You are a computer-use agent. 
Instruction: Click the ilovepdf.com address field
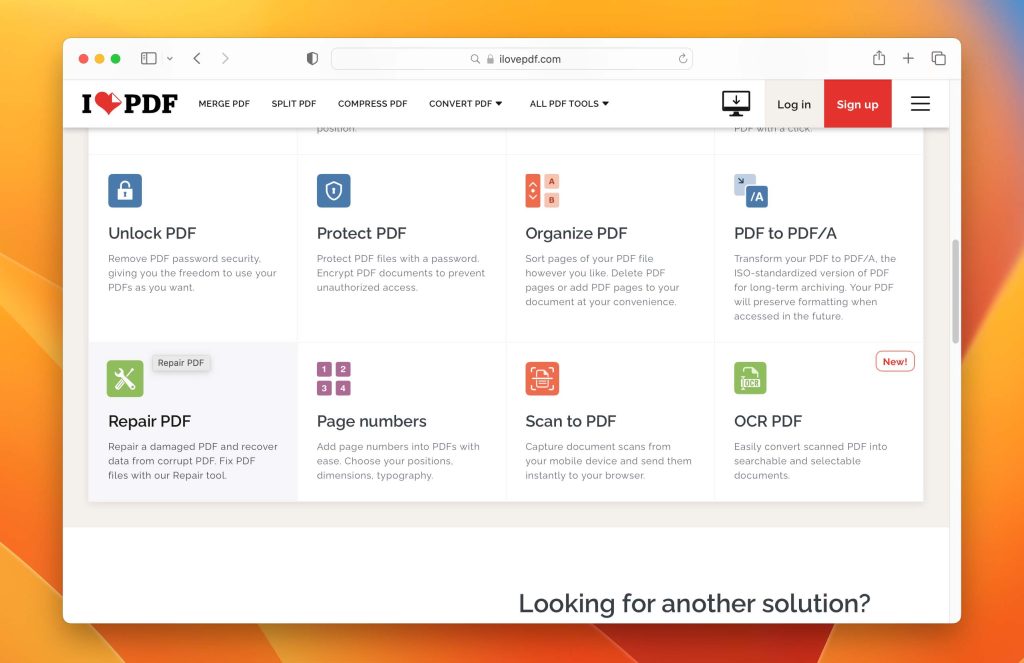coord(511,59)
